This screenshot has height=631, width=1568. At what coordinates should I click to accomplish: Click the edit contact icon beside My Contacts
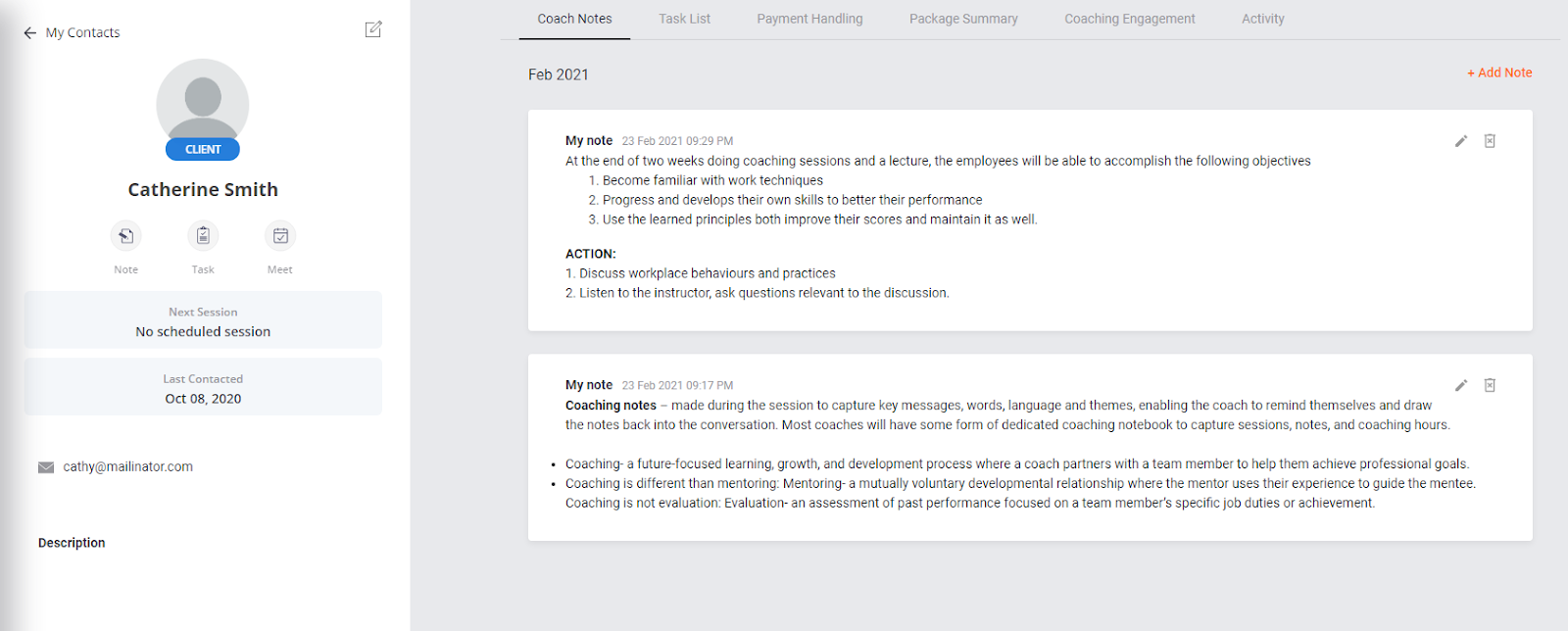[373, 29]
